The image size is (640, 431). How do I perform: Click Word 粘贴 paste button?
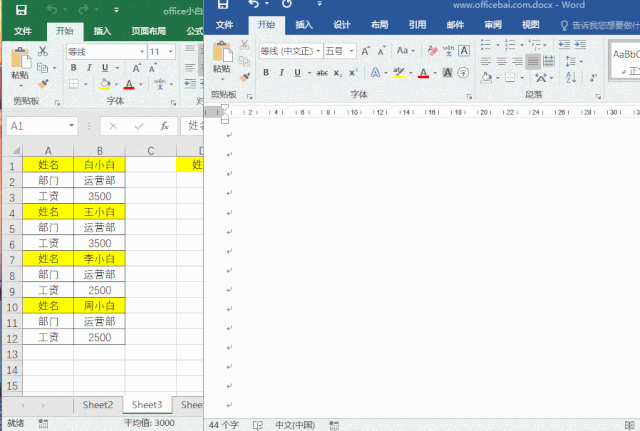[x=222, y=59]
